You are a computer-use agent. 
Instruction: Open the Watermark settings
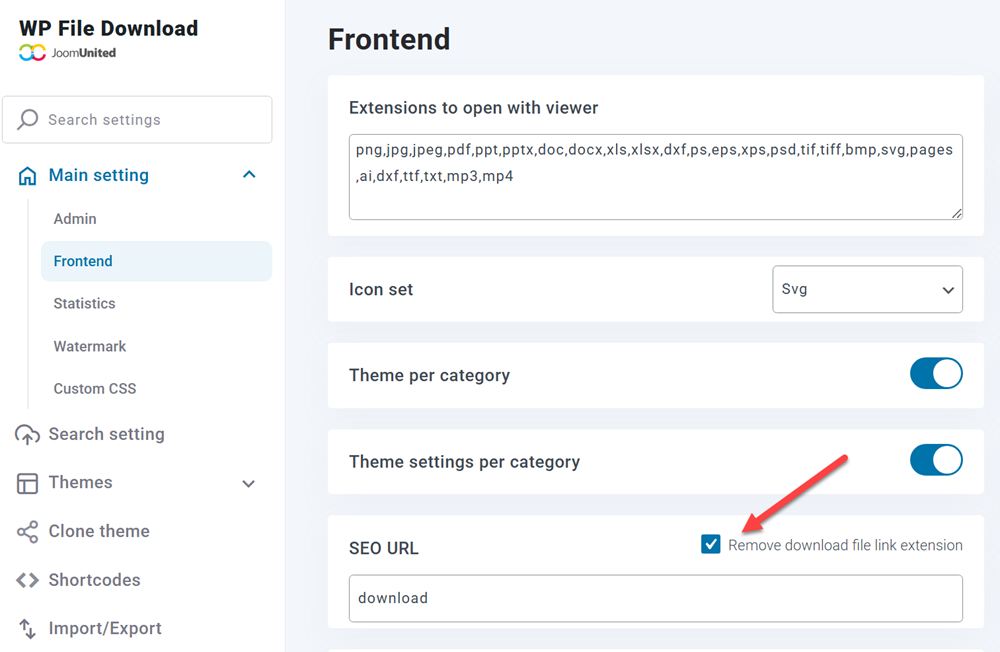(90, 346)
